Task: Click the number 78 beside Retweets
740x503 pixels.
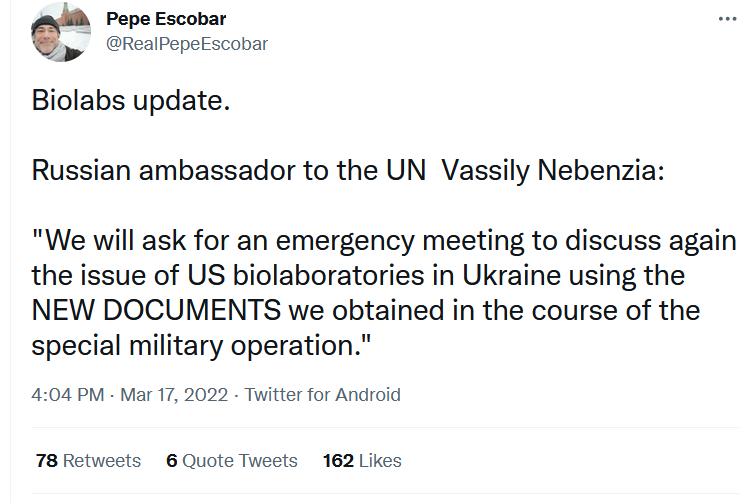Action: (x=46, y=461)
